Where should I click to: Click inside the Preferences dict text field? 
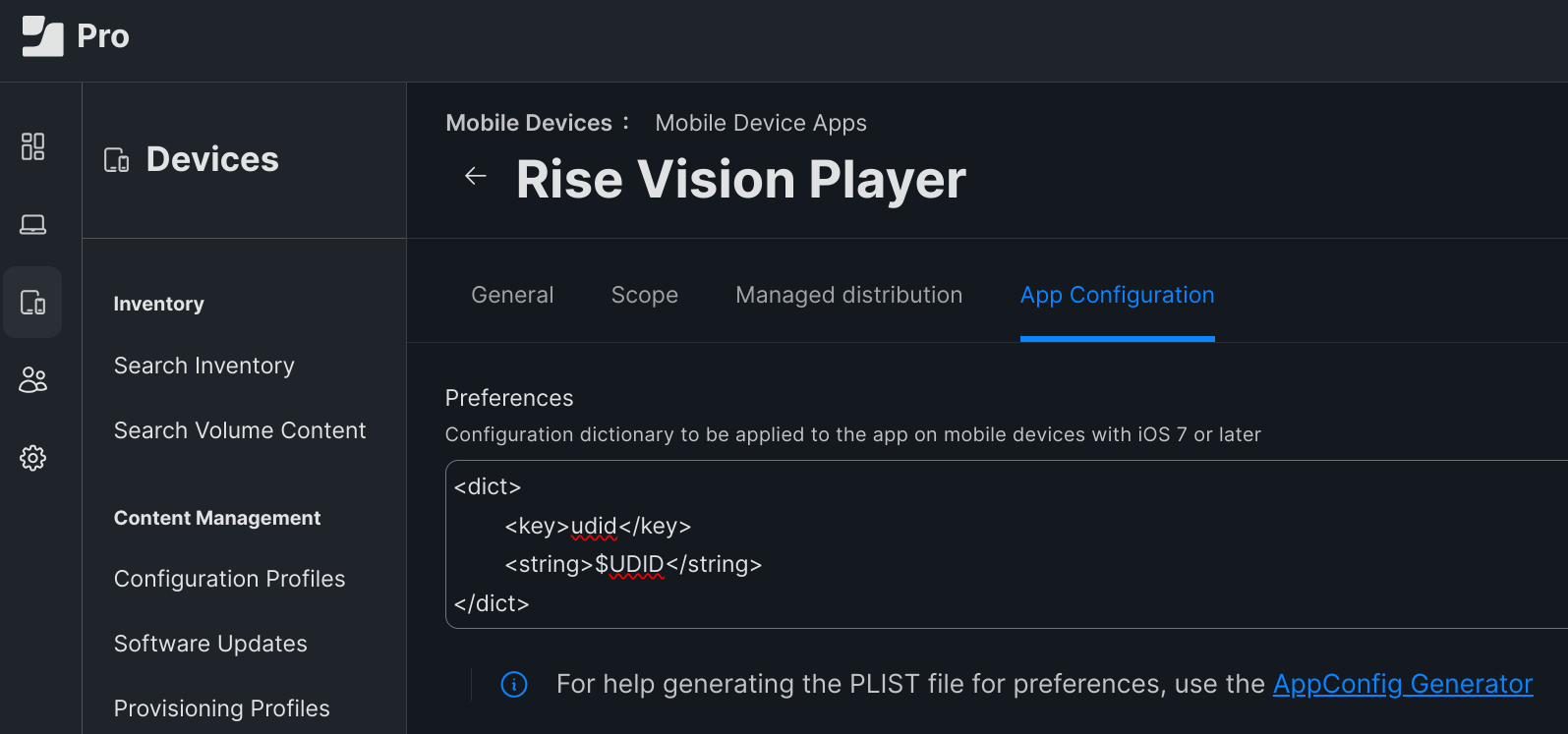[1007, 544]
